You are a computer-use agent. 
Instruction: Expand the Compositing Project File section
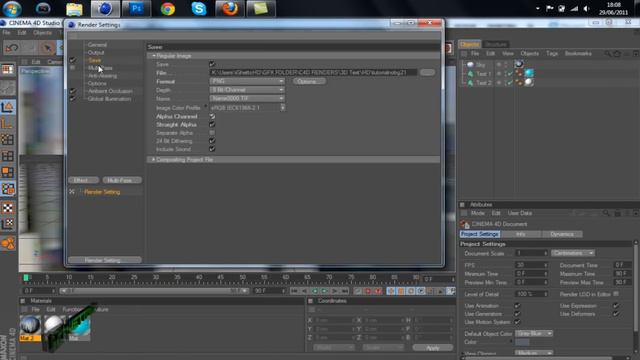[153, 160]
